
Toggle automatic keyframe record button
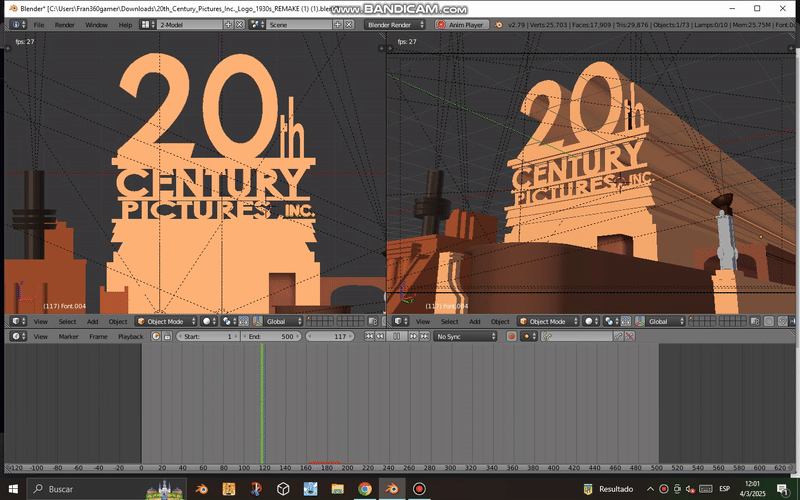(511, 336)
